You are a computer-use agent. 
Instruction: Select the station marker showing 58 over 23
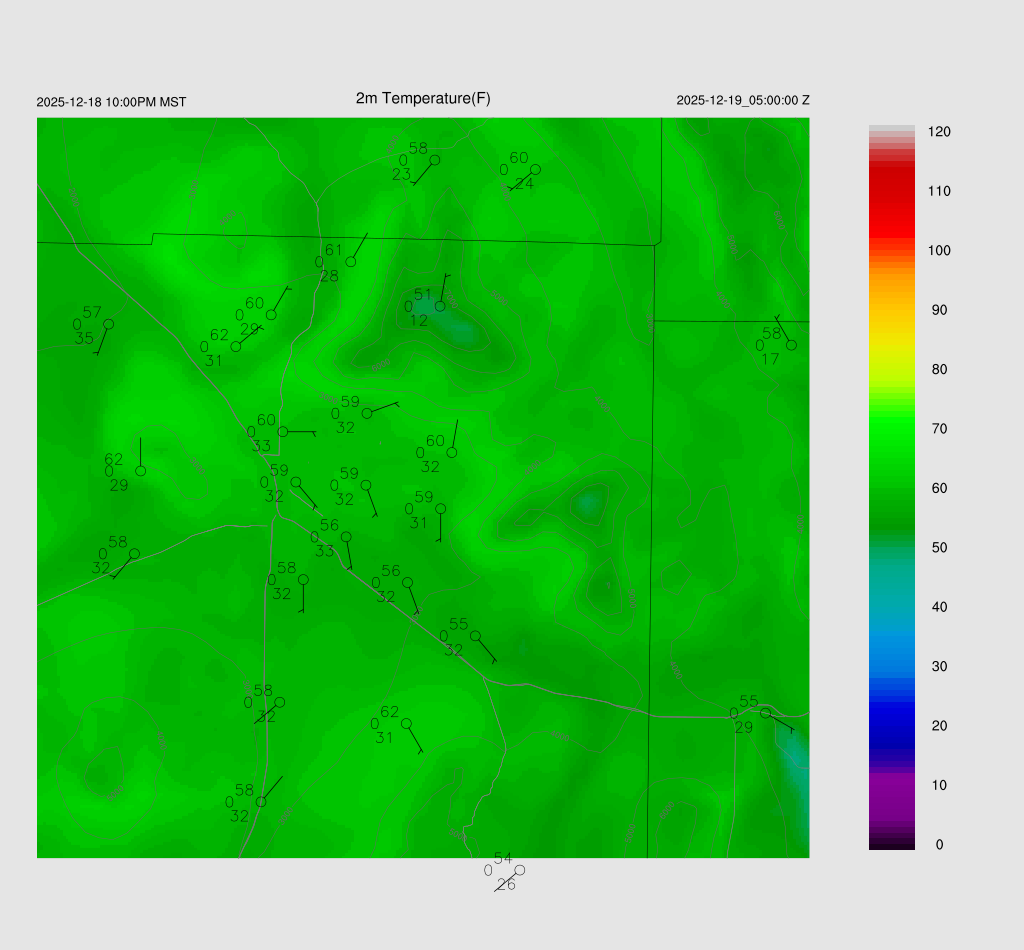click(x=434, y=160)
